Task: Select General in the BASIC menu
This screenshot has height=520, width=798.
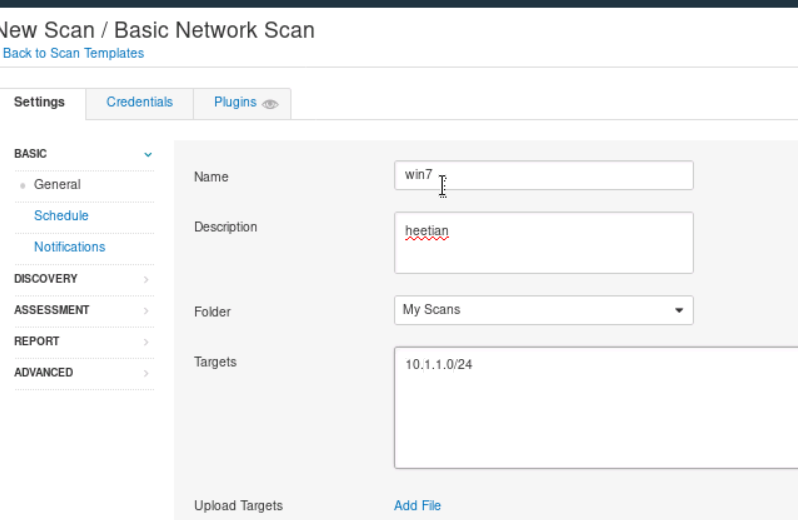Action: (x=57, y=185)
